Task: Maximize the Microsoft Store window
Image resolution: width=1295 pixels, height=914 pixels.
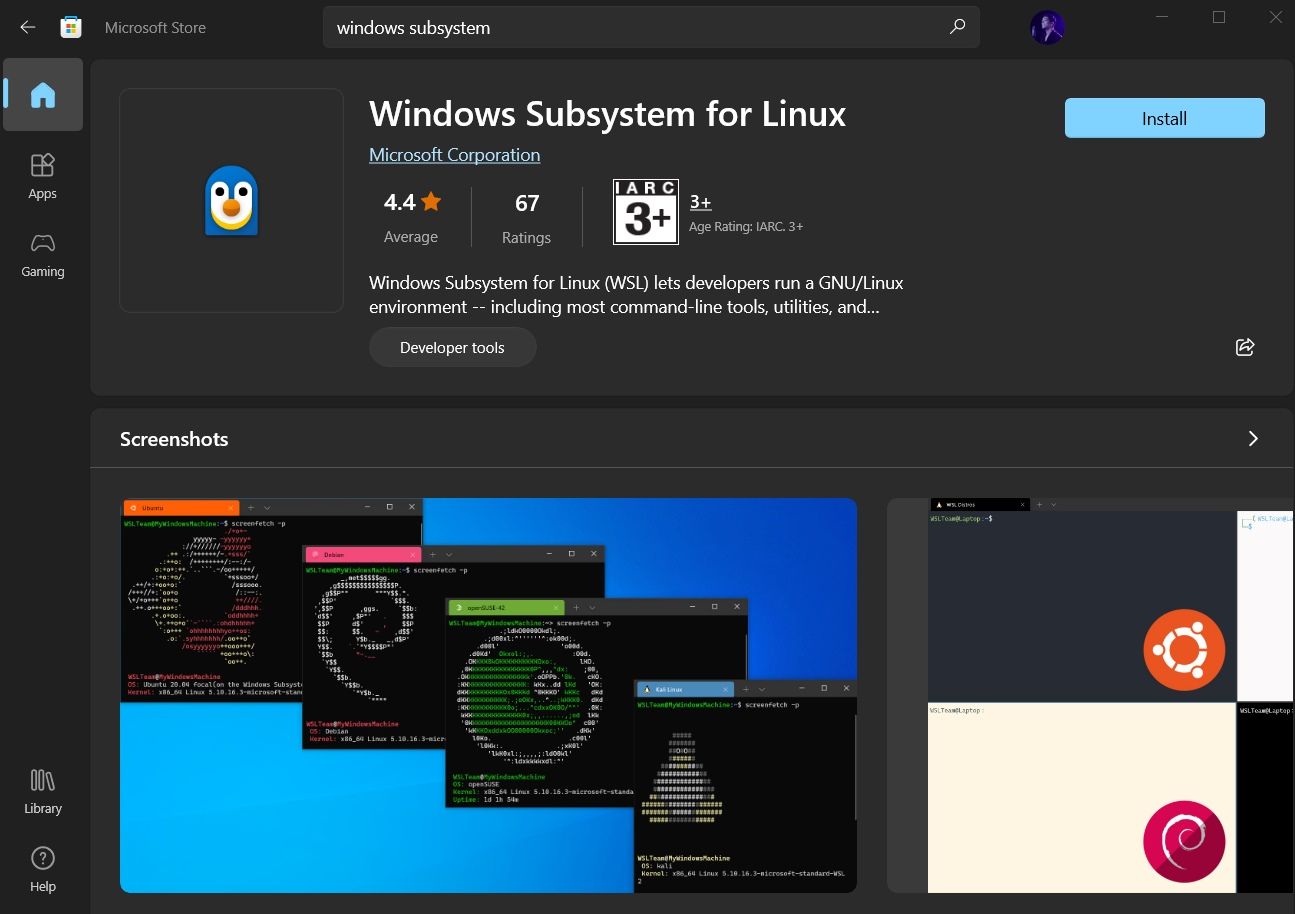Action: [x=1218, y=17]
